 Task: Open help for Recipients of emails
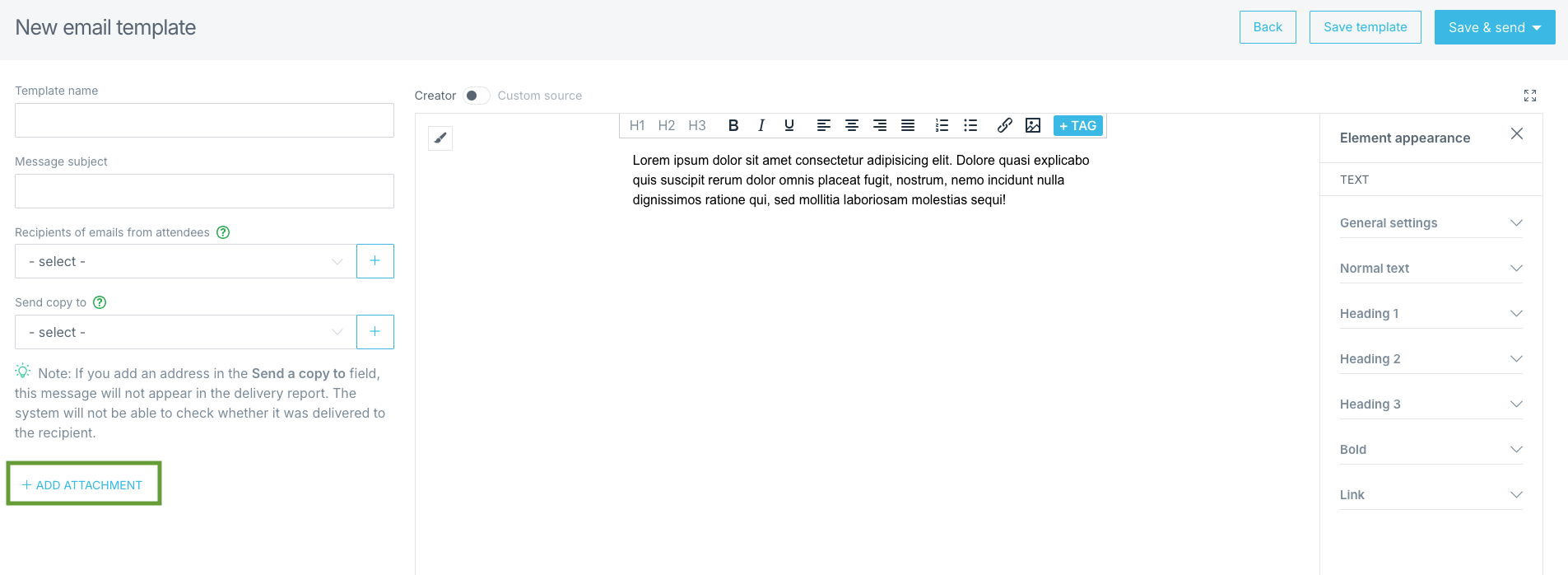click(223, 232)
